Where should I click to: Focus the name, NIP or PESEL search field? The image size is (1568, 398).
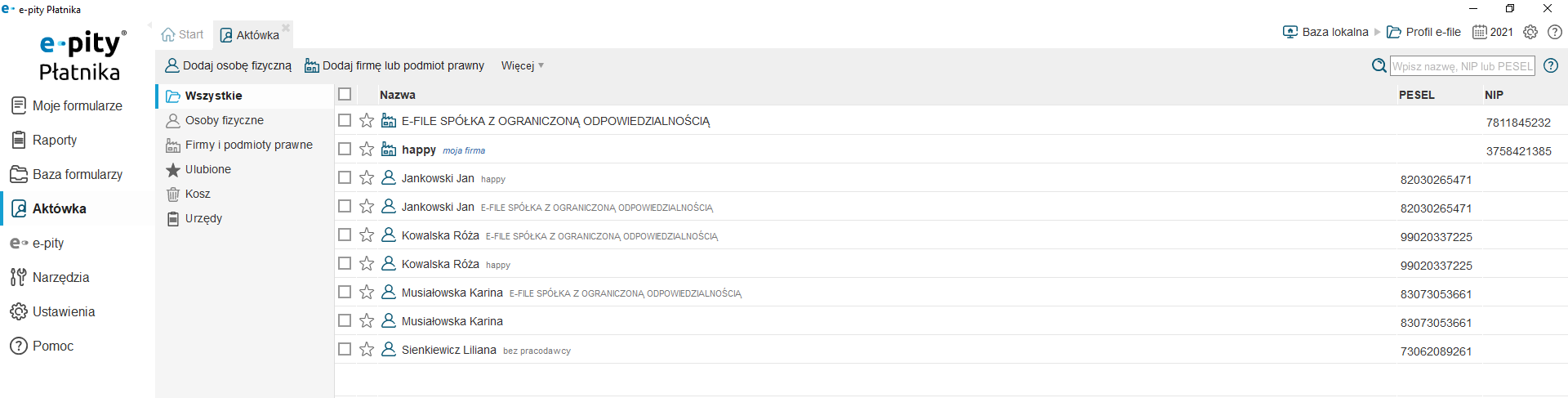coord(1462,66)
